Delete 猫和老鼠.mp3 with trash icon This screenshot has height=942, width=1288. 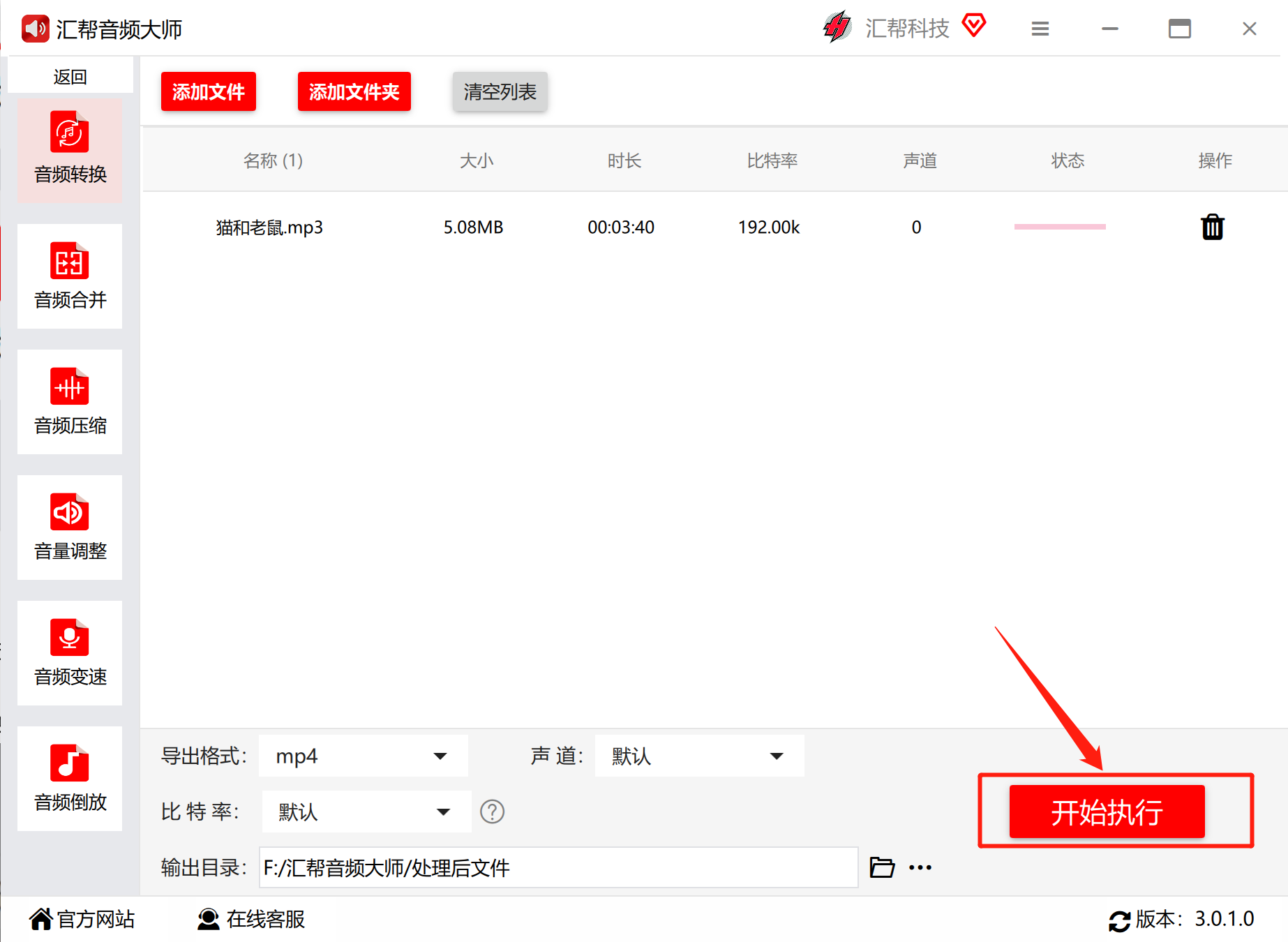point(1213,227)
